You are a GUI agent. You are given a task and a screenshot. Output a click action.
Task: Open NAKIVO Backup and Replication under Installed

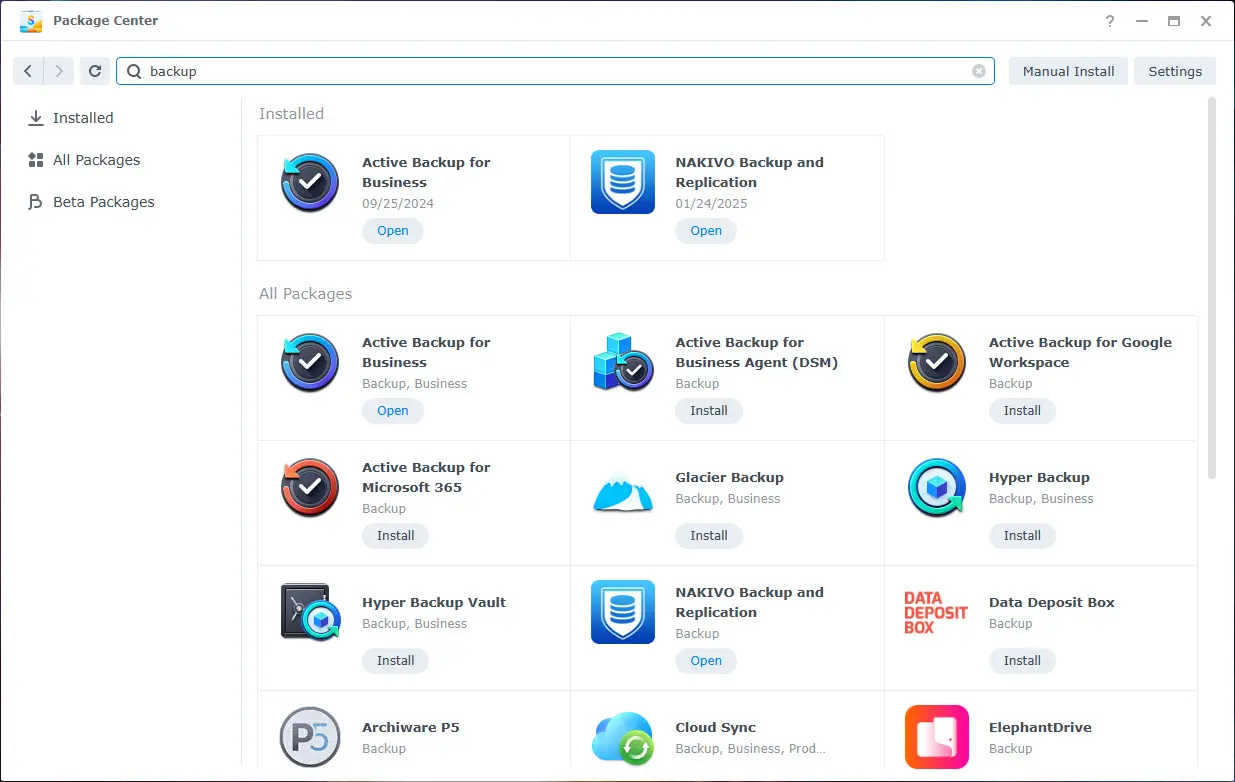pos(706,231)
